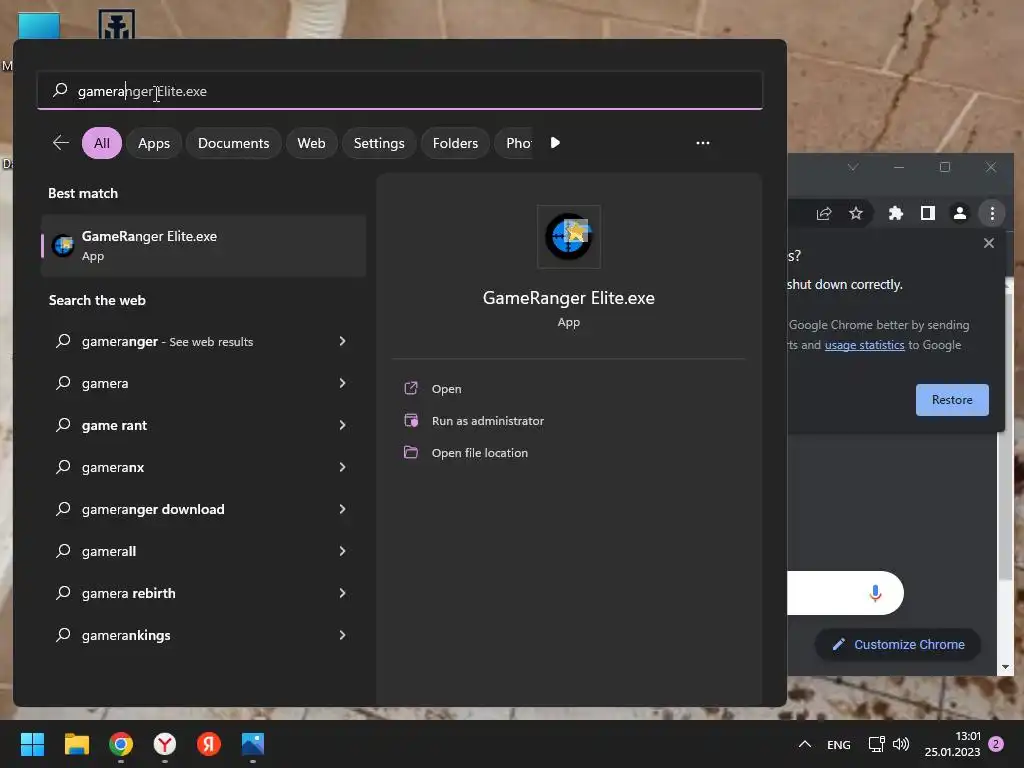1024x768 pixels.
Task: Click the network tray icon
Action: click(876, 744)
